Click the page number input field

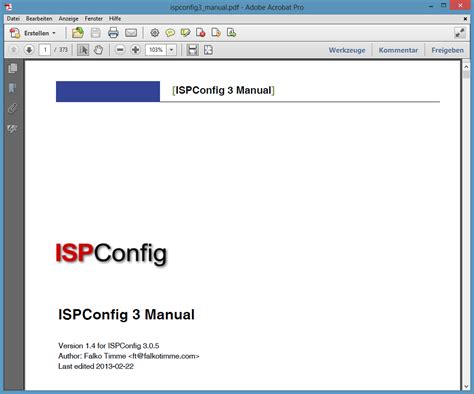pyautogui.click(x=45, y=50)
